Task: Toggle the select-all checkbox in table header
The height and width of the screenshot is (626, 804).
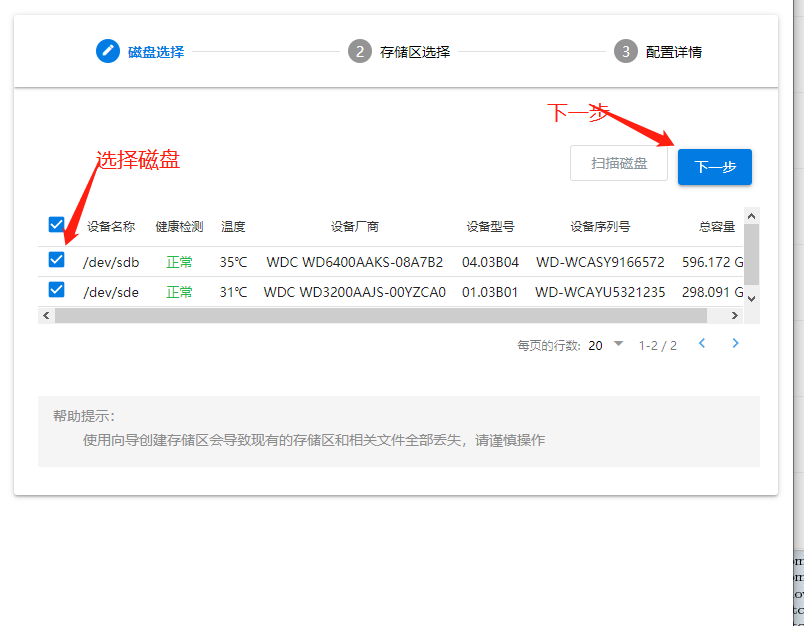Action: tap(57, 226)
